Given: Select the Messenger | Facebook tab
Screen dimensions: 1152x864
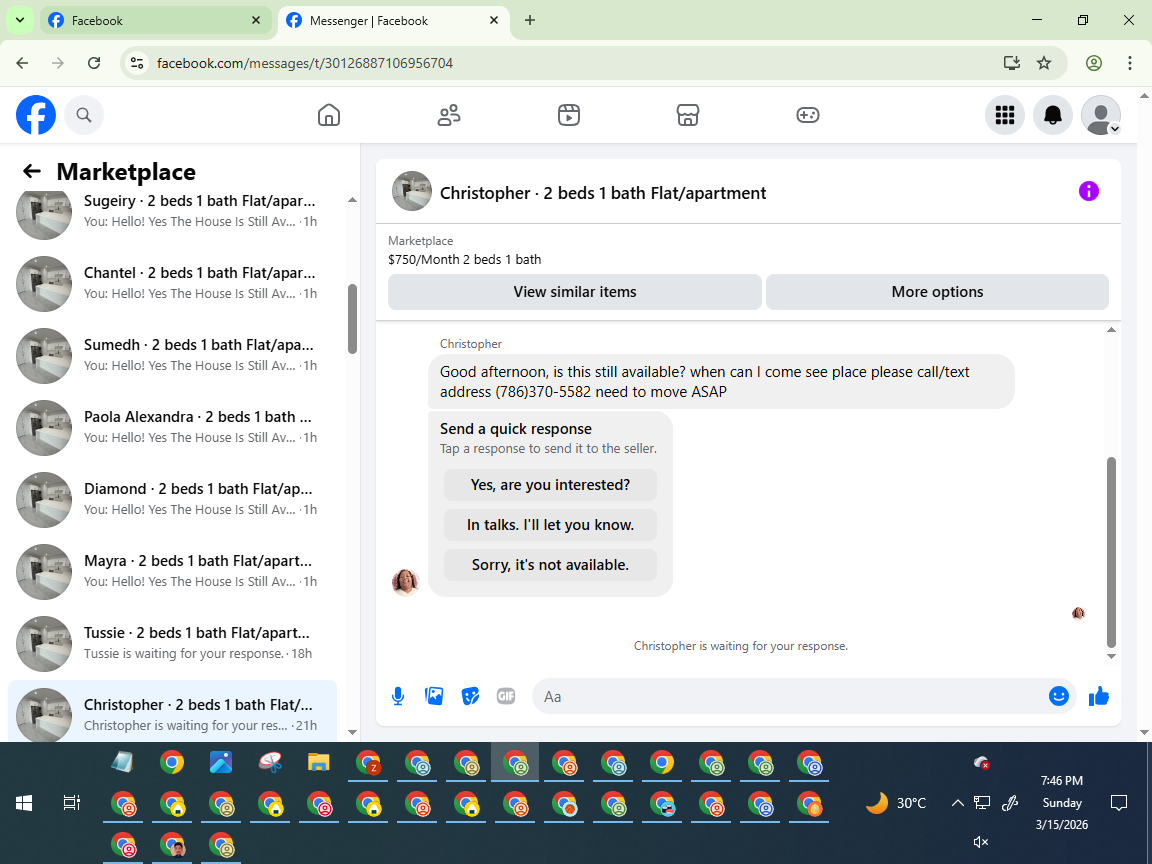Looking at the screenshot, I should 392,21.
